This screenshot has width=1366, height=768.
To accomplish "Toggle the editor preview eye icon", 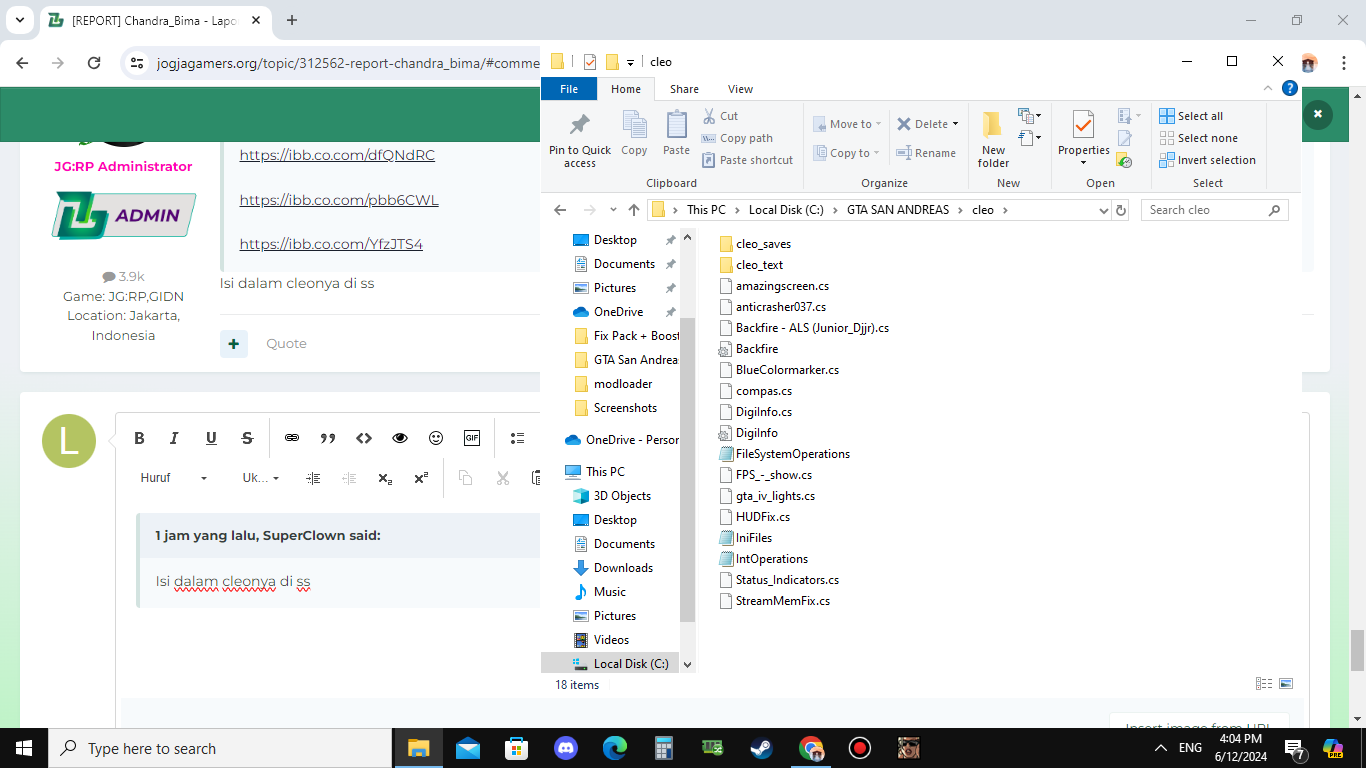I will [x=400, y=438].
